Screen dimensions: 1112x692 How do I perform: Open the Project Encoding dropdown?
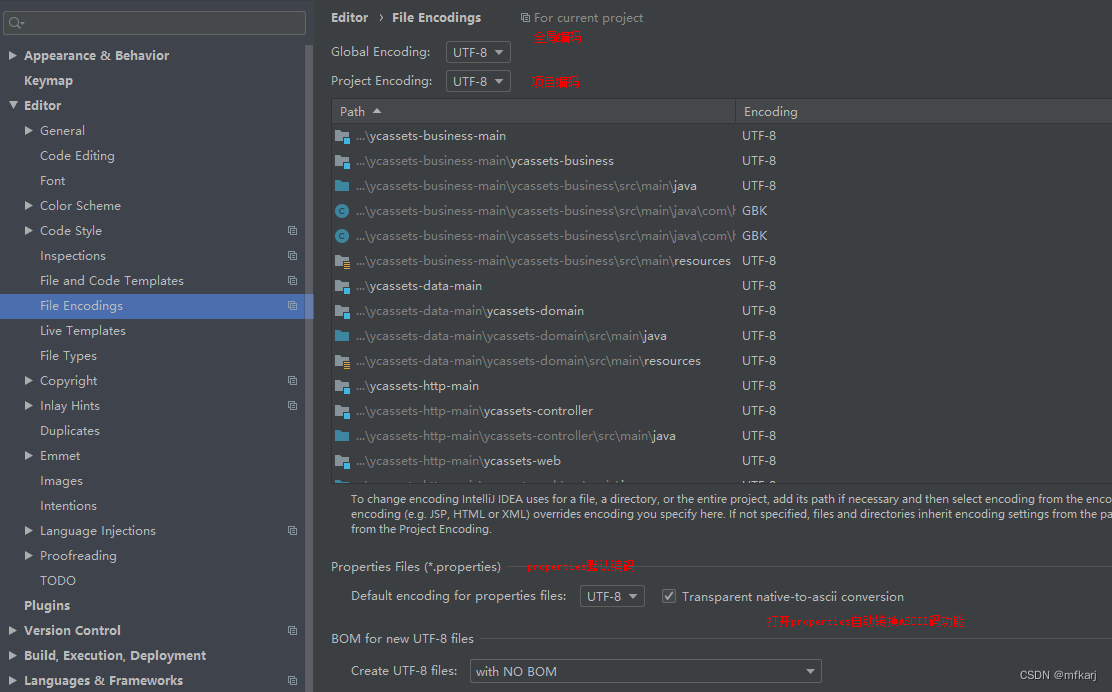tap(478, 82)
